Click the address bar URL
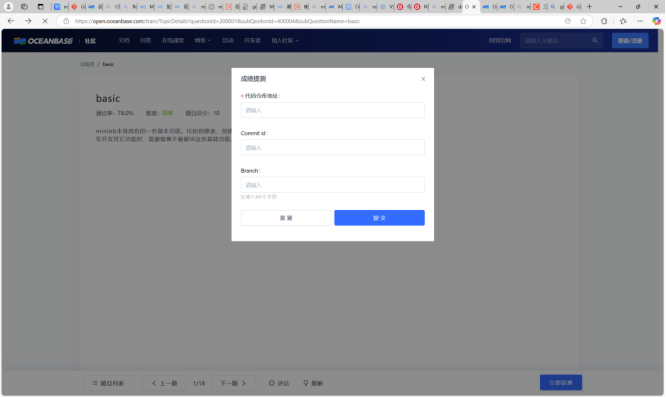This screenshot has height=397, width=666. coord(217,21)
